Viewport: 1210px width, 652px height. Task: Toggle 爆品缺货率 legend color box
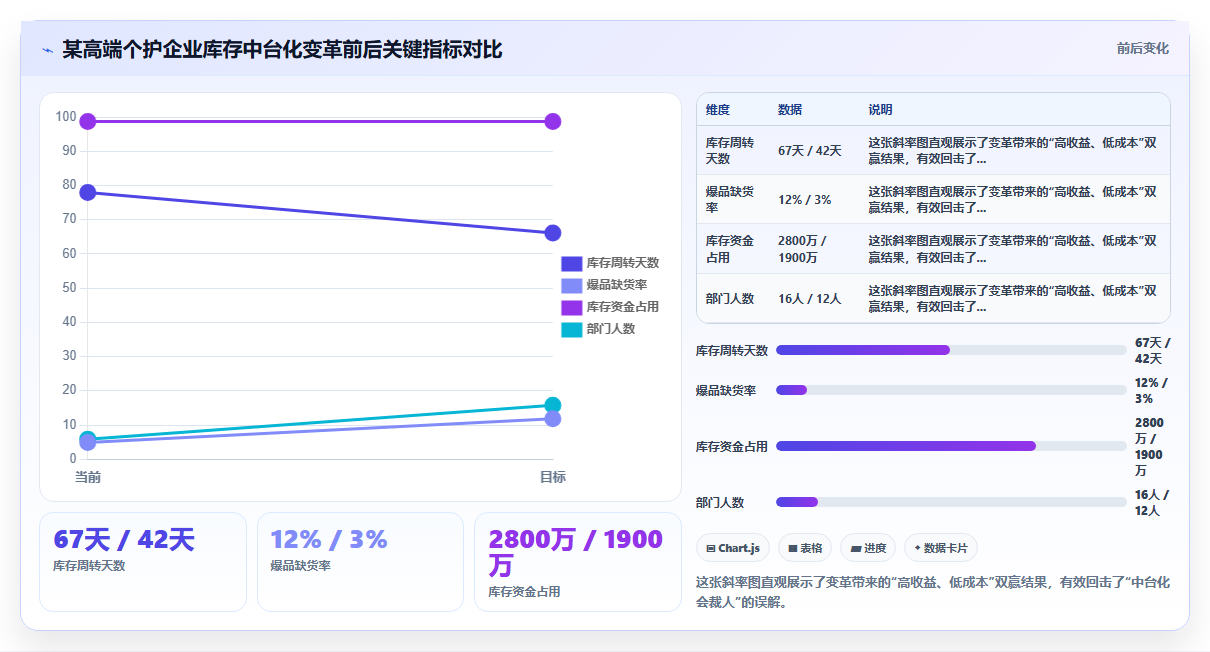pyautogui.click(x=571, y=285)
